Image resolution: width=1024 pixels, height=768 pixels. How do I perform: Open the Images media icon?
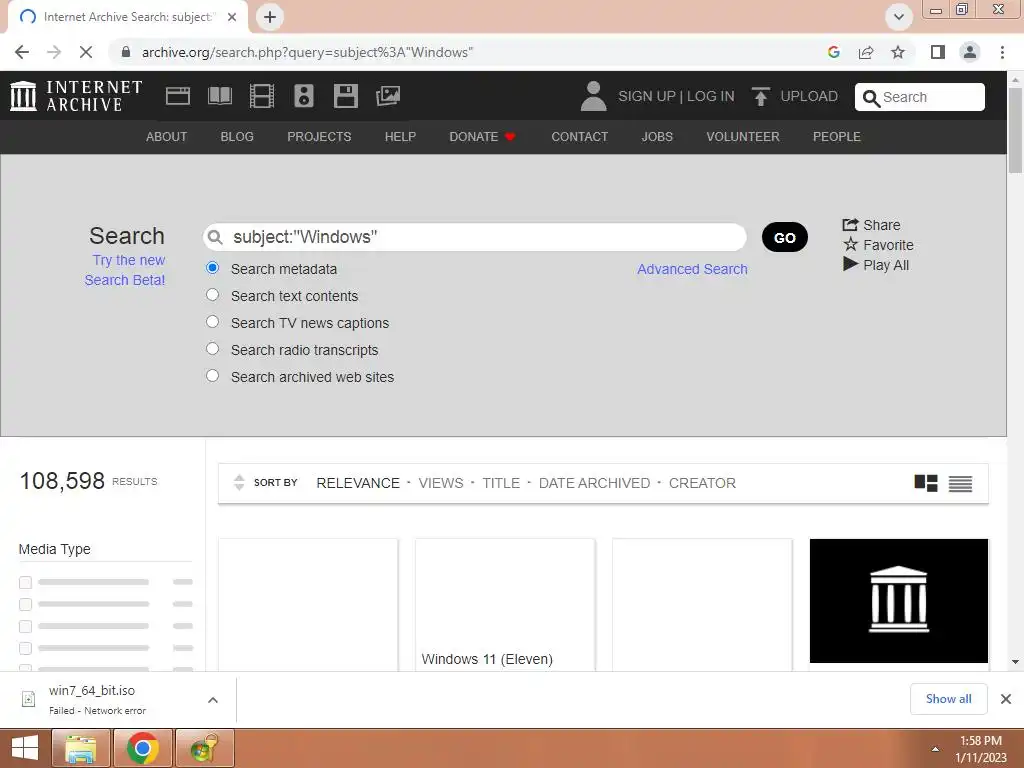(388, 96)
